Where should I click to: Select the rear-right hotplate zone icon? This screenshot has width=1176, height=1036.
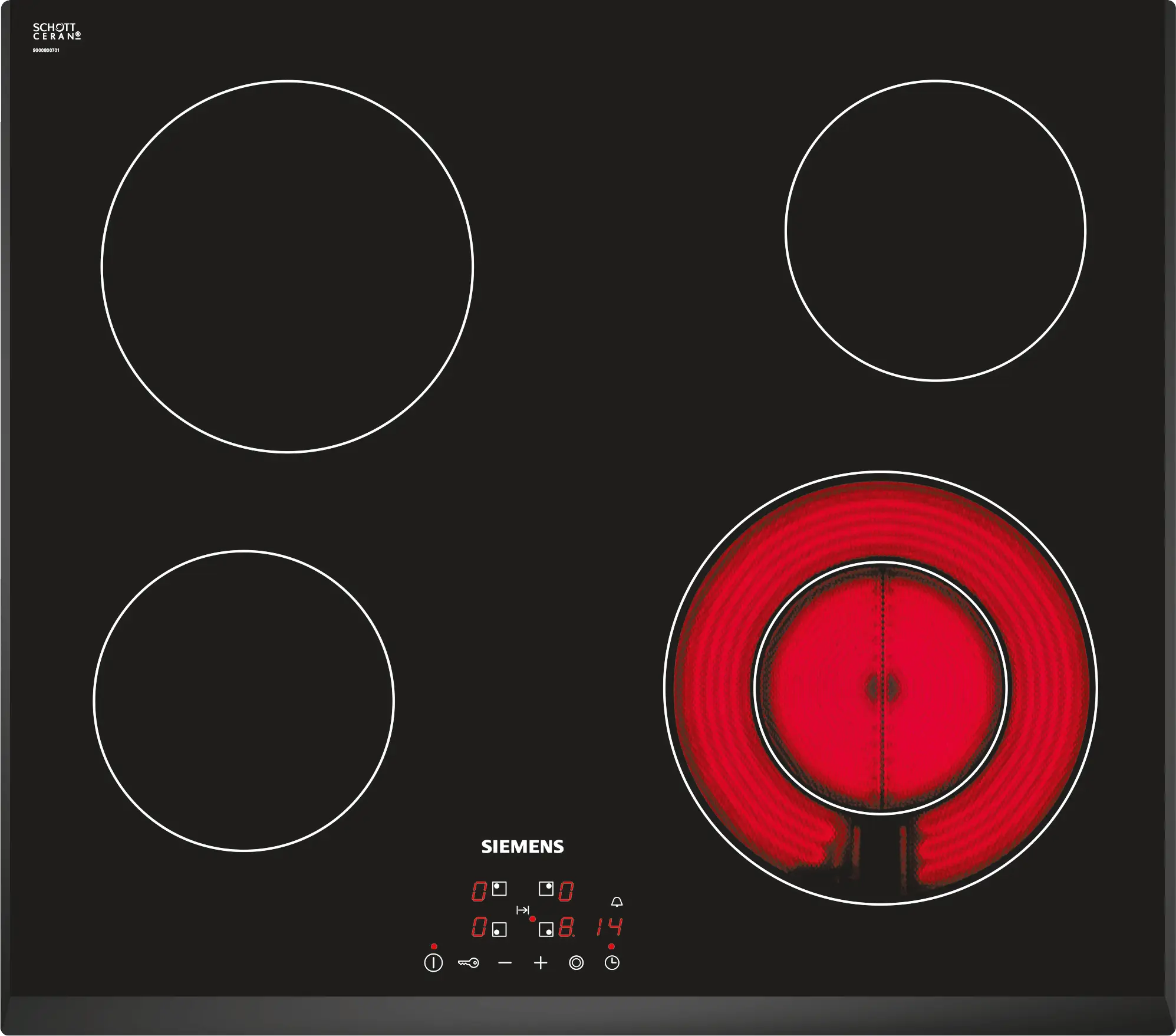pyautogui.click(x=546, y=889)
